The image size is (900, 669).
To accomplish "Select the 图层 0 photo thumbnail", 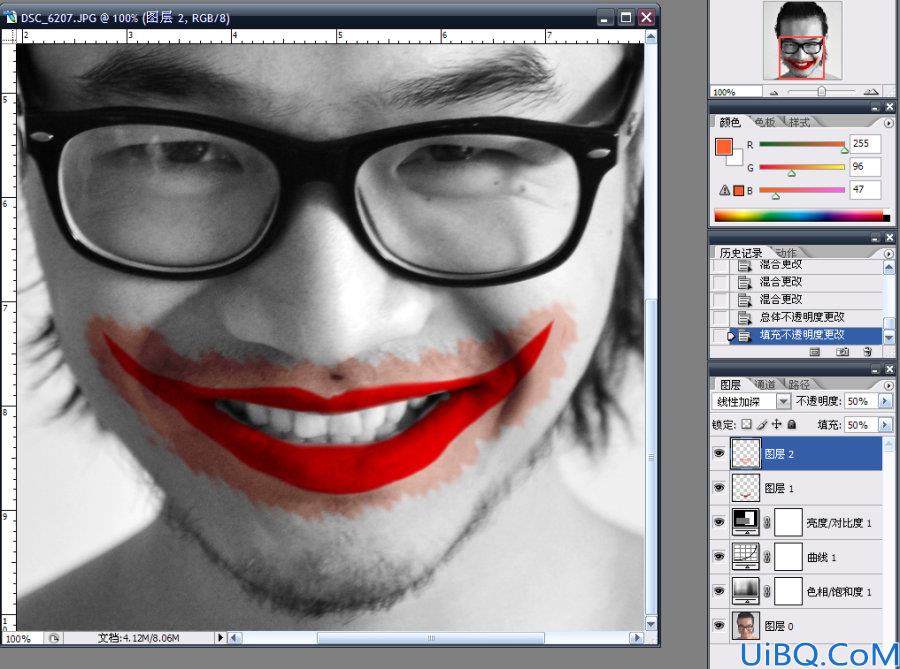I will (x=746, y=625).
